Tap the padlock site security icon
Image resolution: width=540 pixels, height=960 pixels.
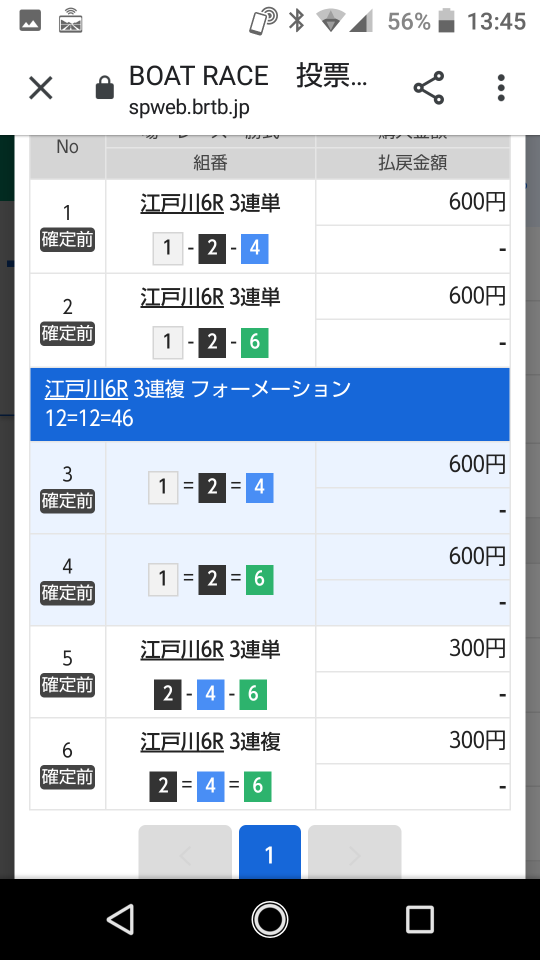tap(105, 88)
